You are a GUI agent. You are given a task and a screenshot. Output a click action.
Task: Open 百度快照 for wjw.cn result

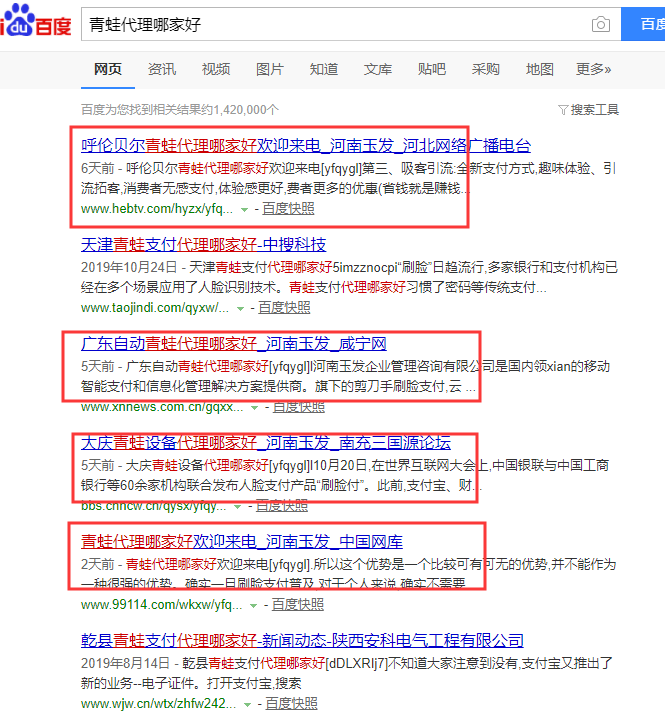pyautogui.click(x=292, y=704)
